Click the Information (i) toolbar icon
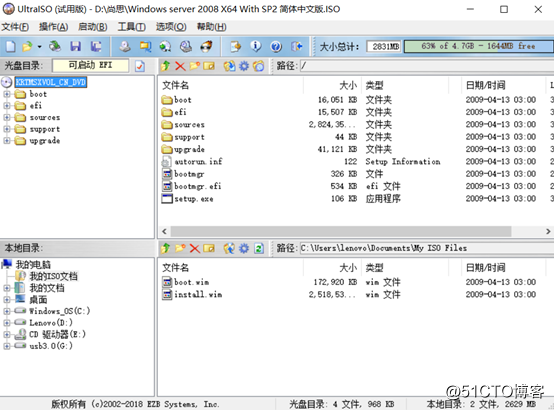The width and height of the screenshot is (554, 410). tap(256, 46)
